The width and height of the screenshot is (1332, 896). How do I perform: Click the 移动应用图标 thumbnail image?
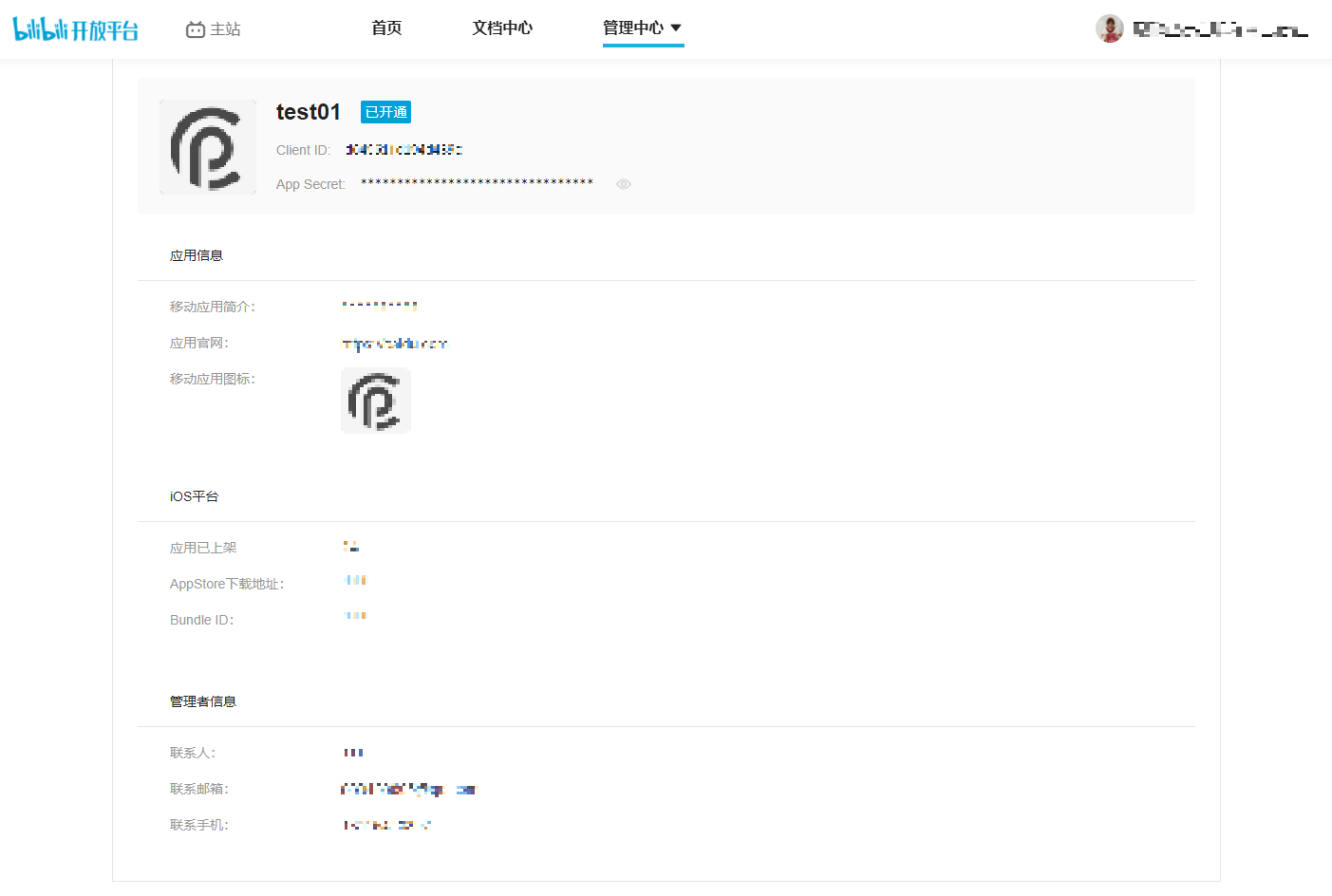[376, 401]
